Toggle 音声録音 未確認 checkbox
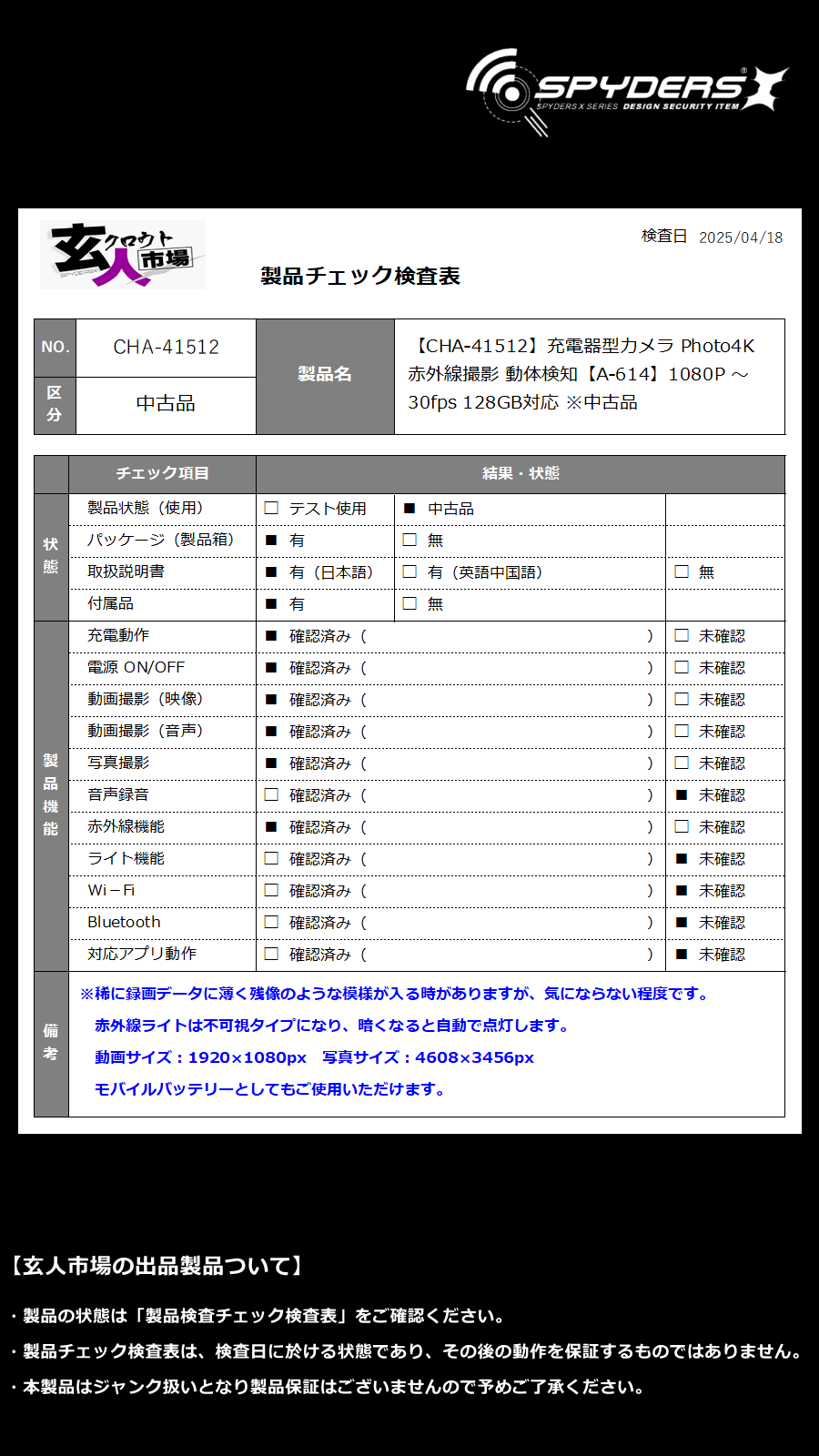Image resolution: width=819 pixels, height=1456 pixels. pos(682,794)
